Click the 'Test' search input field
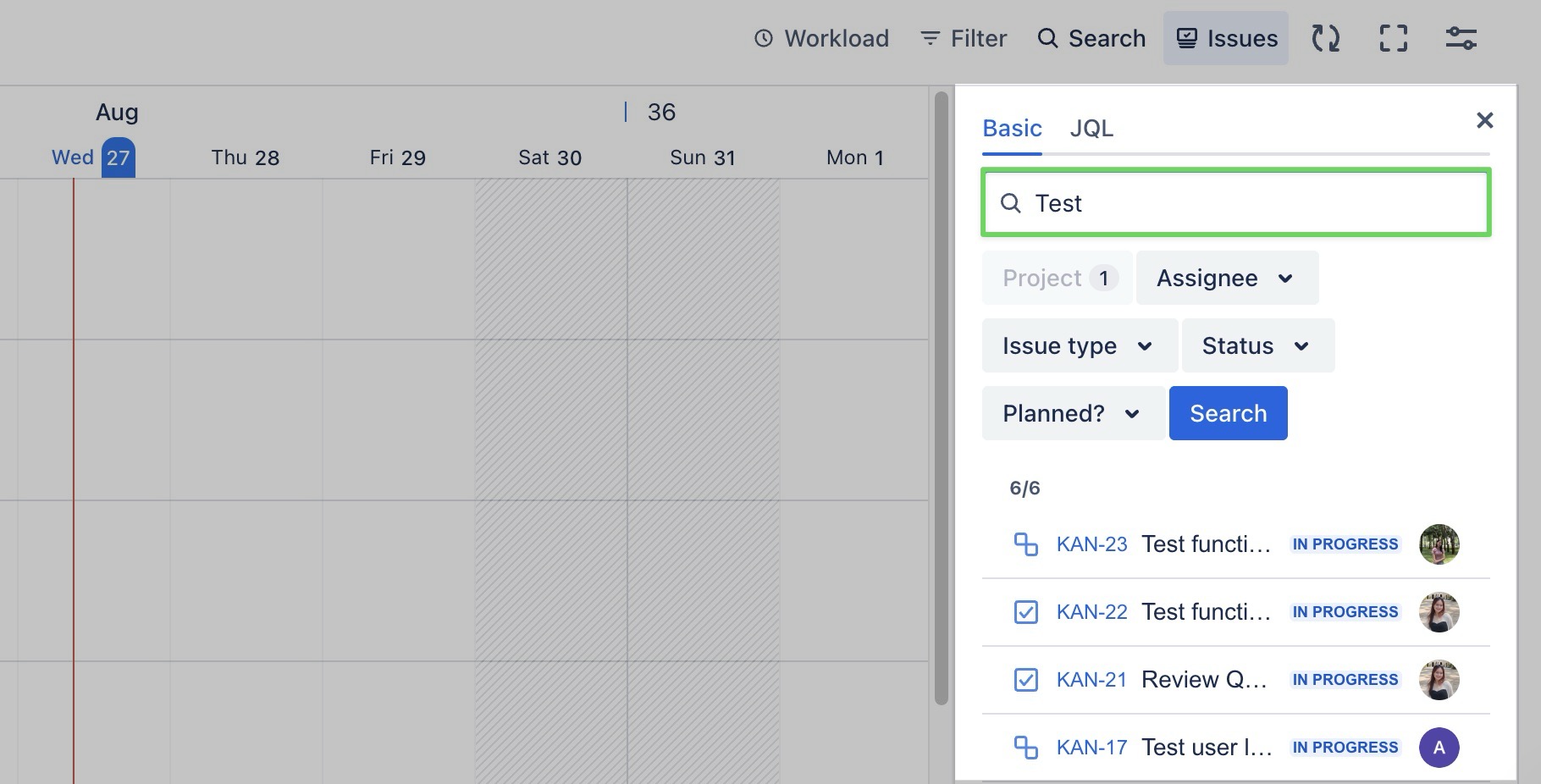The width and height of the screenshot is (1541, 784). [x=1253, y=203]
